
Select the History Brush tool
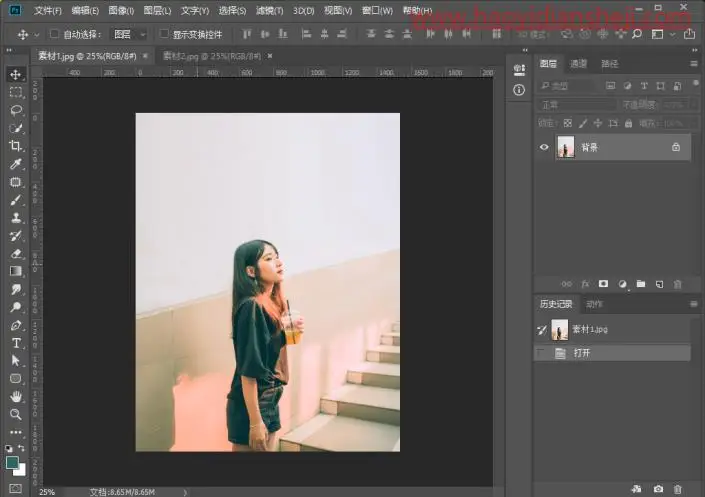[16, 236]
